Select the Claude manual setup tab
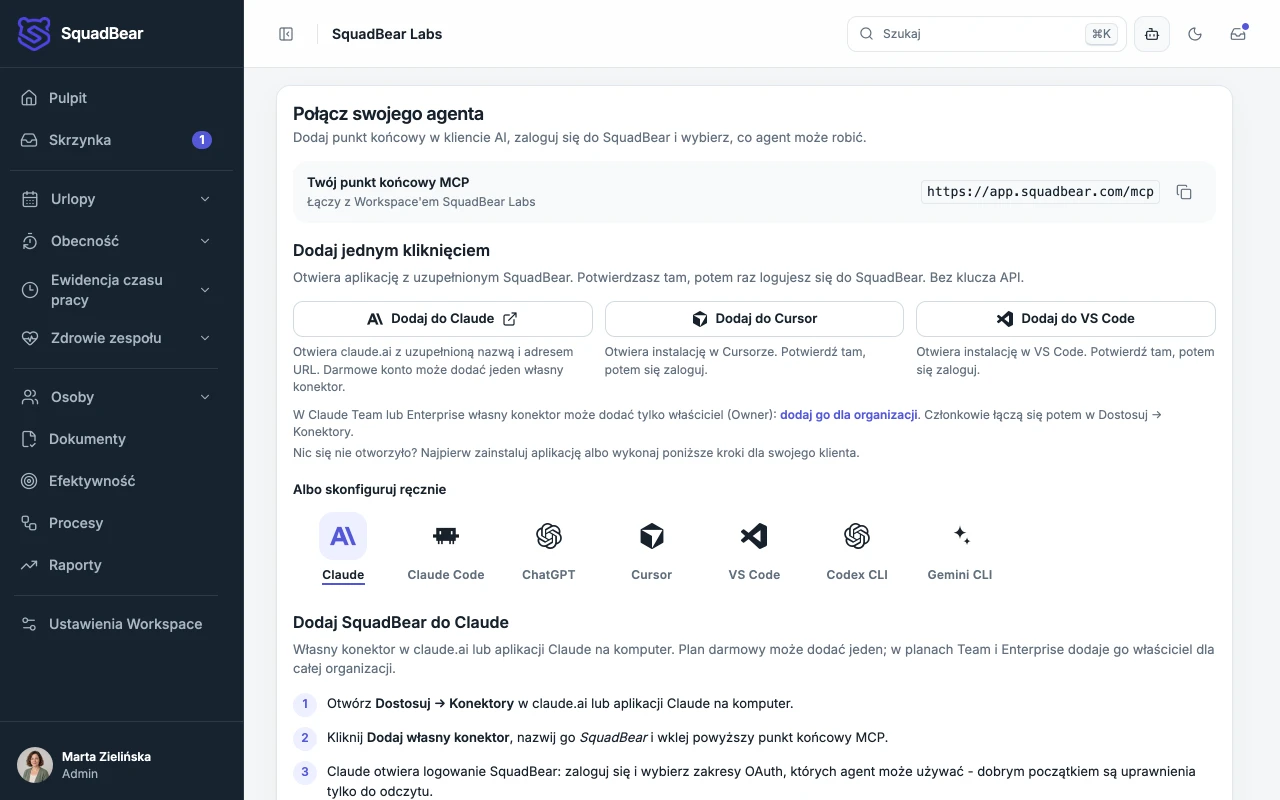Screen dimensions: 1280x800 pyautogui.click(x=343, y=548)
